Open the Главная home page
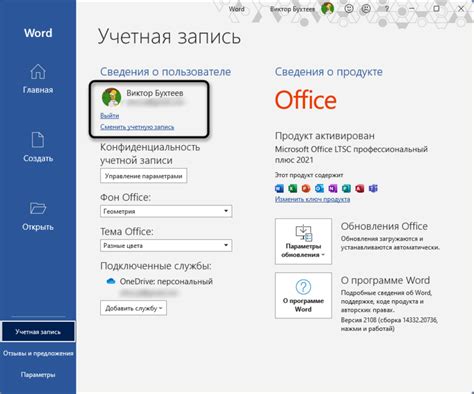Image resolution: width=474 pixels, height=394 pixels. click(38, 79)
